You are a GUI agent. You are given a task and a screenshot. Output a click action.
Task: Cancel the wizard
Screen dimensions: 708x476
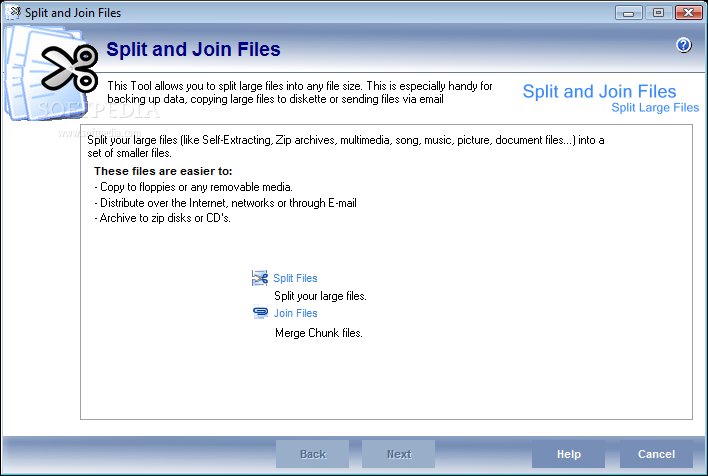tap(656, 454)
